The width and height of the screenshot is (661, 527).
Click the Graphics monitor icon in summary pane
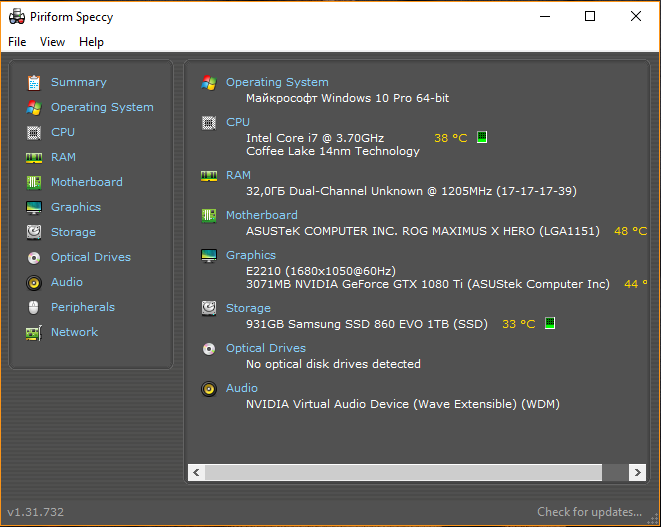[209, 255]
